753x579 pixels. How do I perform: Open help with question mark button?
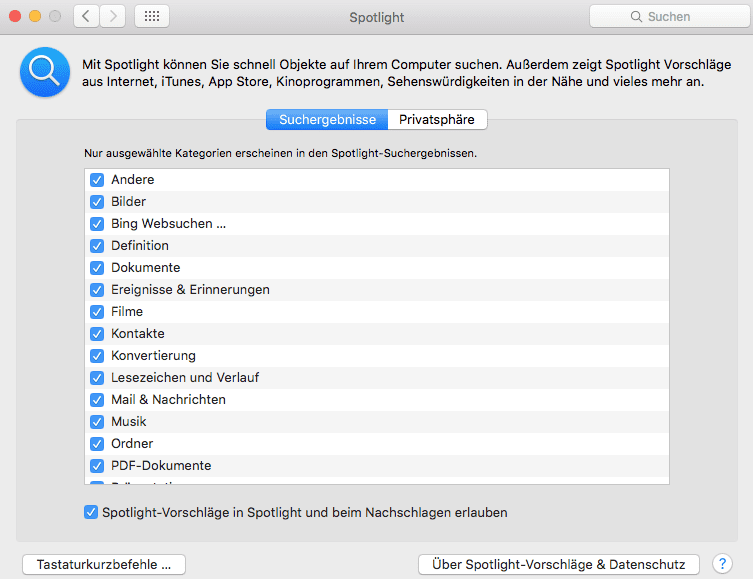[x=722, y=564]
